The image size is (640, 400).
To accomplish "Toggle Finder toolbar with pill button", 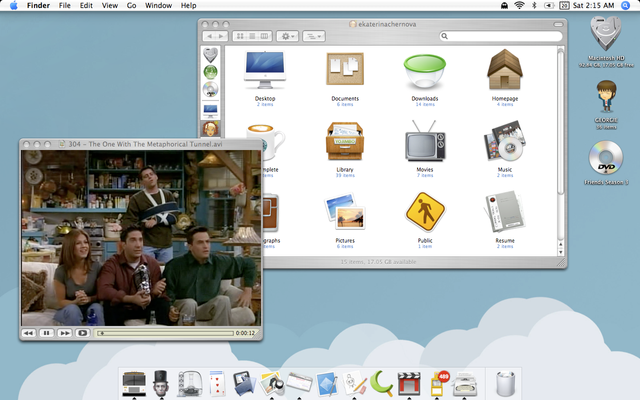I will pyautogui.click(x=558, y=24).
